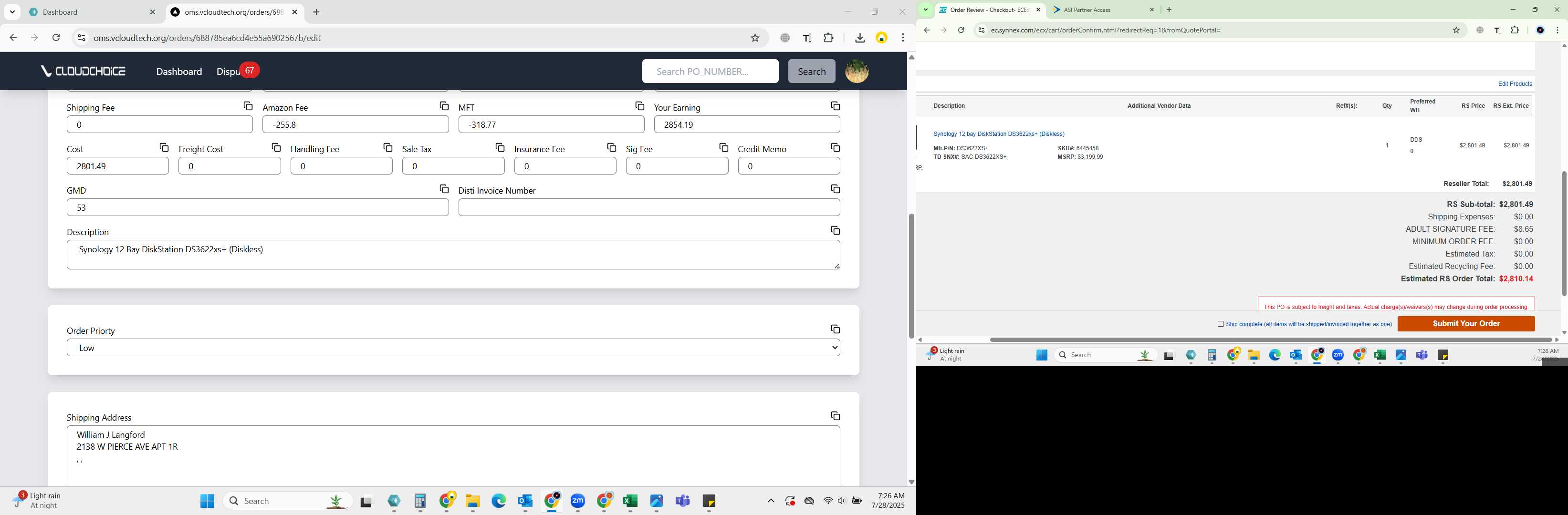Click the Synnex page vertical scrollbar
Image resolution: width=1568 pixels, height=515 pixels.
click(x=1564, y=234)
